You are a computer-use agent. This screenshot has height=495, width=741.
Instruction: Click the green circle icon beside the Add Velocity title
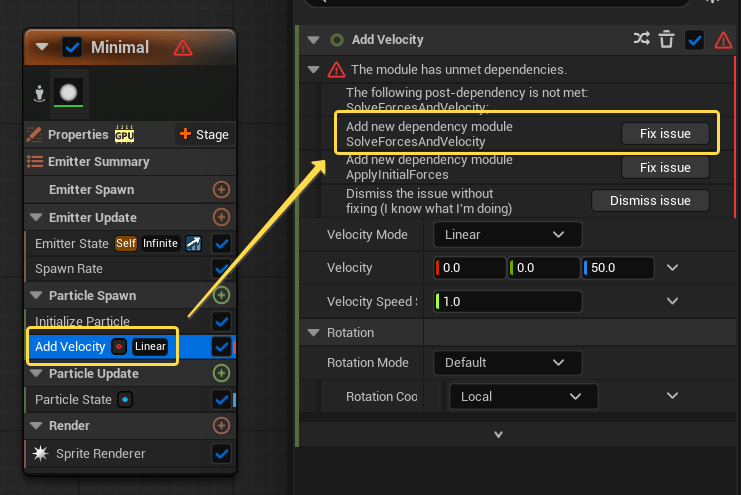[x=337, y=40]
